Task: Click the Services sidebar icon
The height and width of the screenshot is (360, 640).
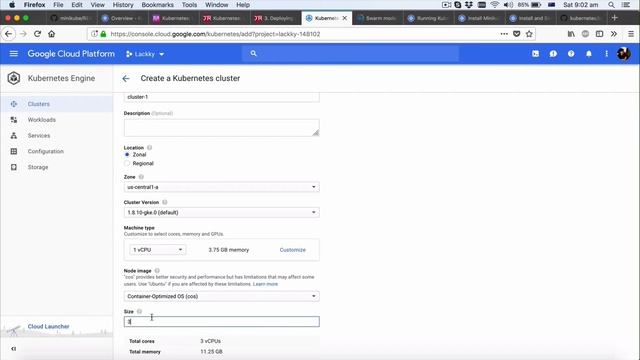Action: [x=13, y=136]
